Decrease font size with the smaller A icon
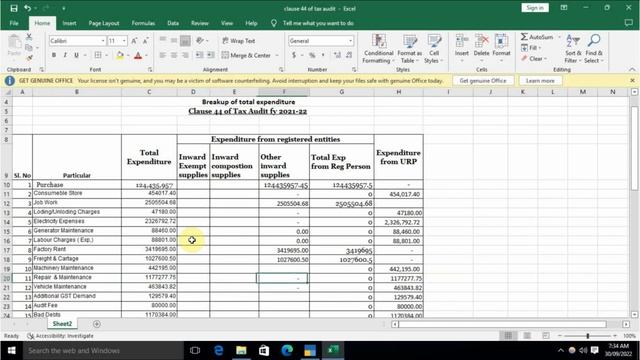The height and width of the screenshot is (360, 640). tap(145, 41)
